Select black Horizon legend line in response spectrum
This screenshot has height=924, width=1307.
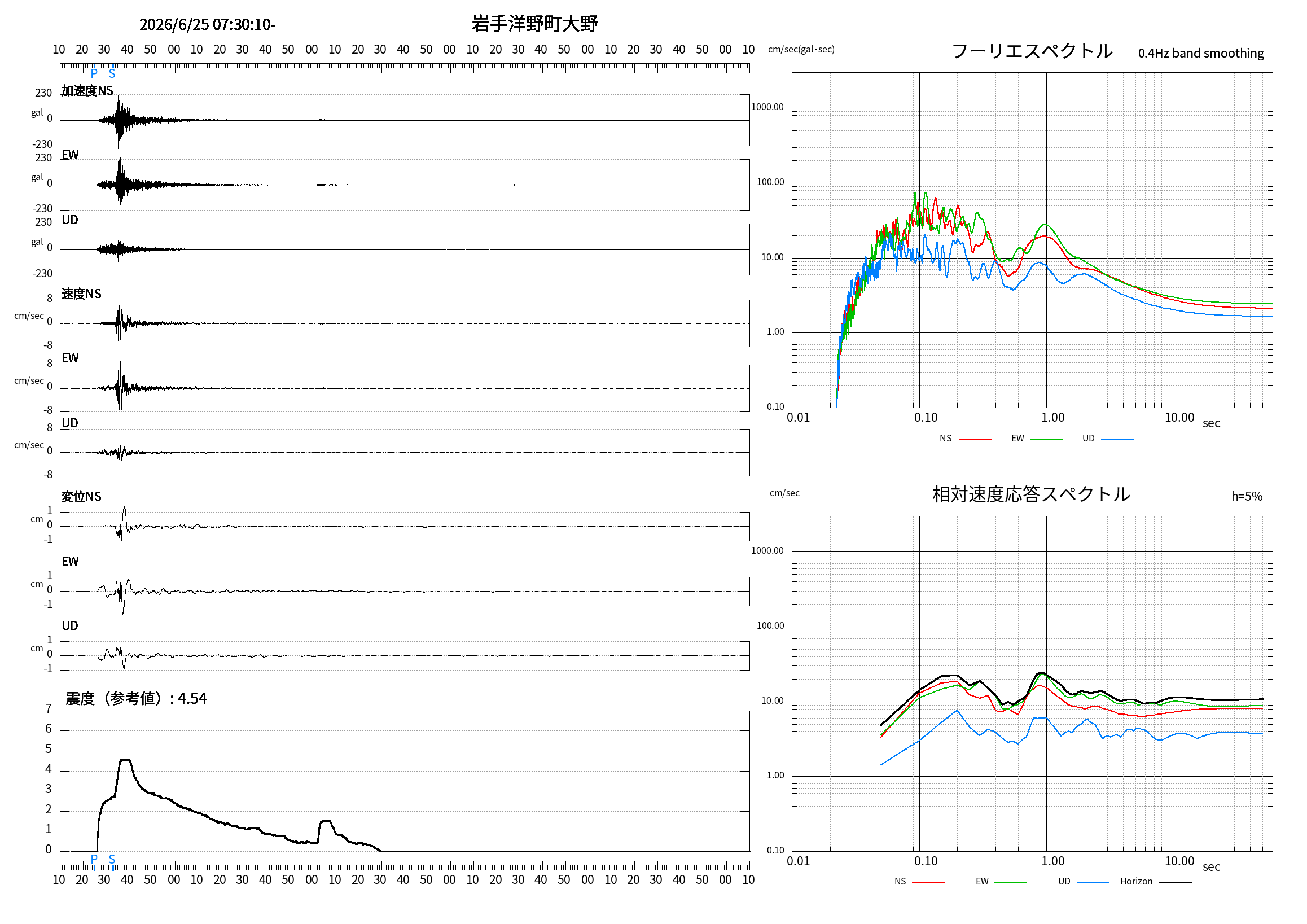[x=1176, y=882]
